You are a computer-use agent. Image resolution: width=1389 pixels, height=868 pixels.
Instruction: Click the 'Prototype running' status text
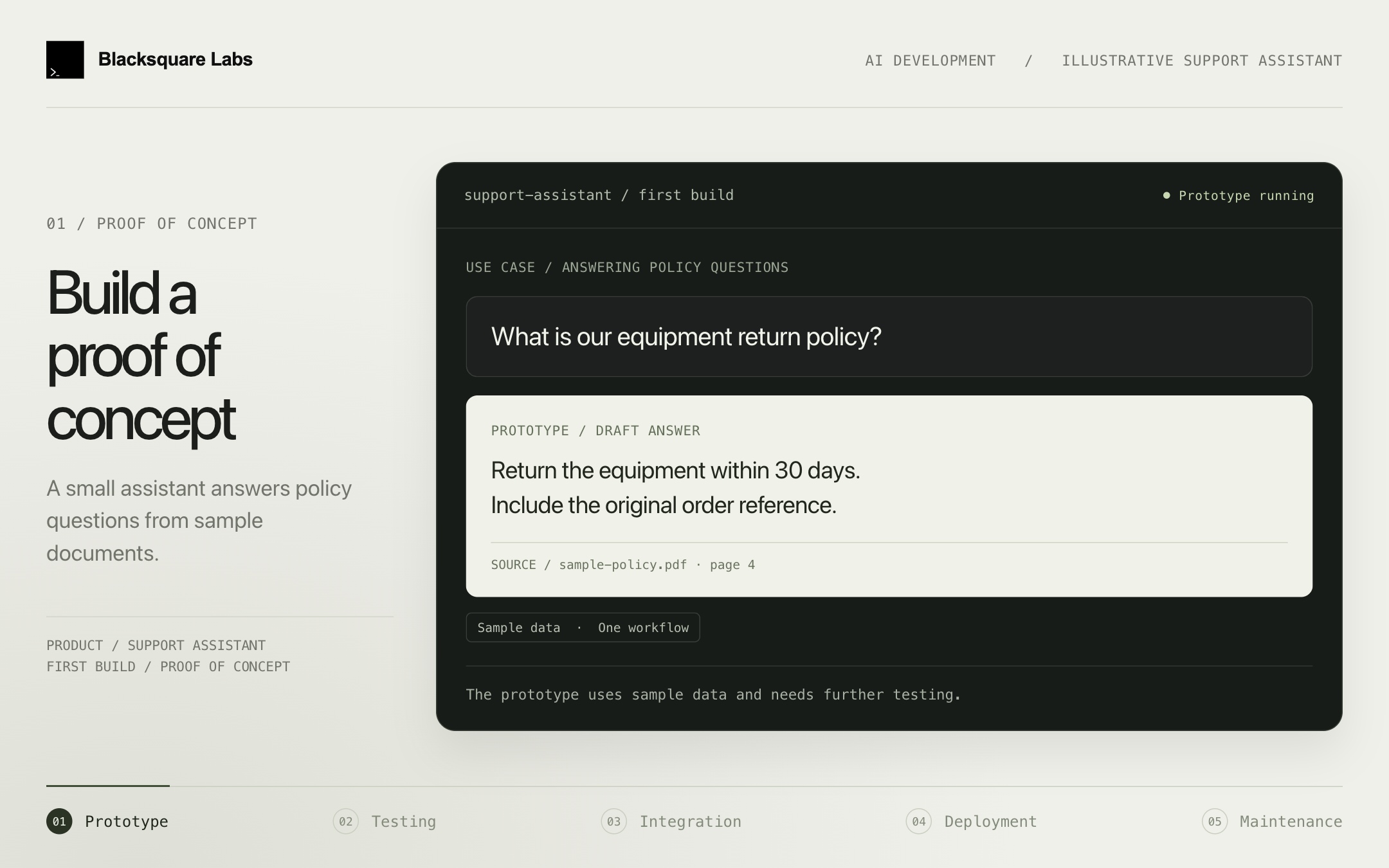pos(1246,195)
